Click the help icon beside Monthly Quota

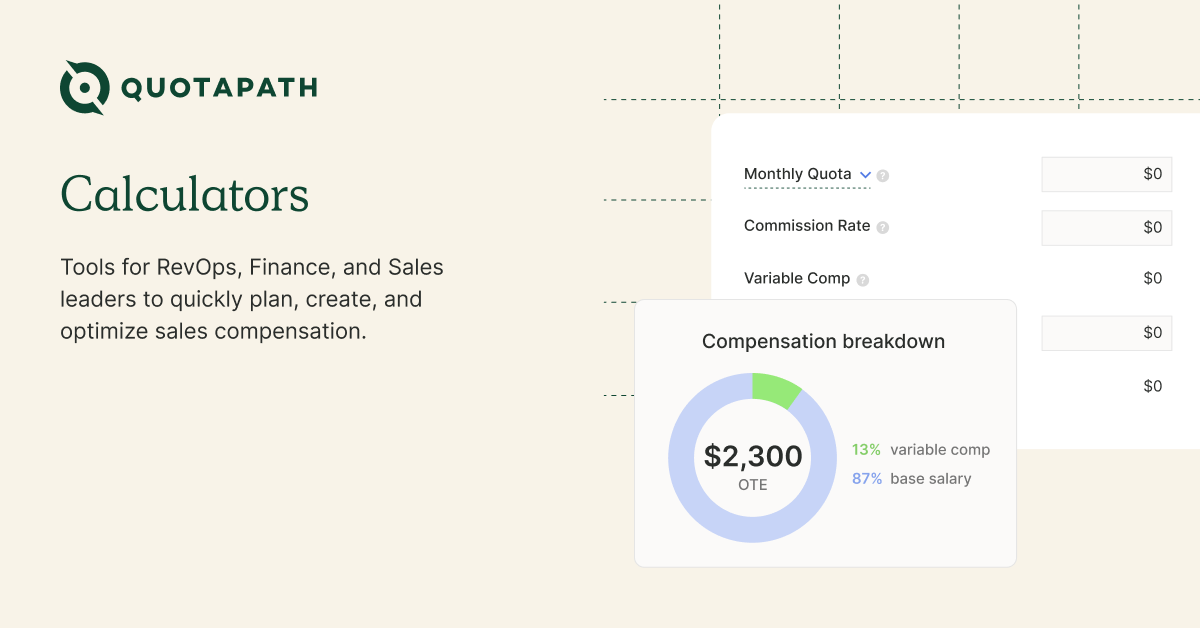[x=883, y=175]
